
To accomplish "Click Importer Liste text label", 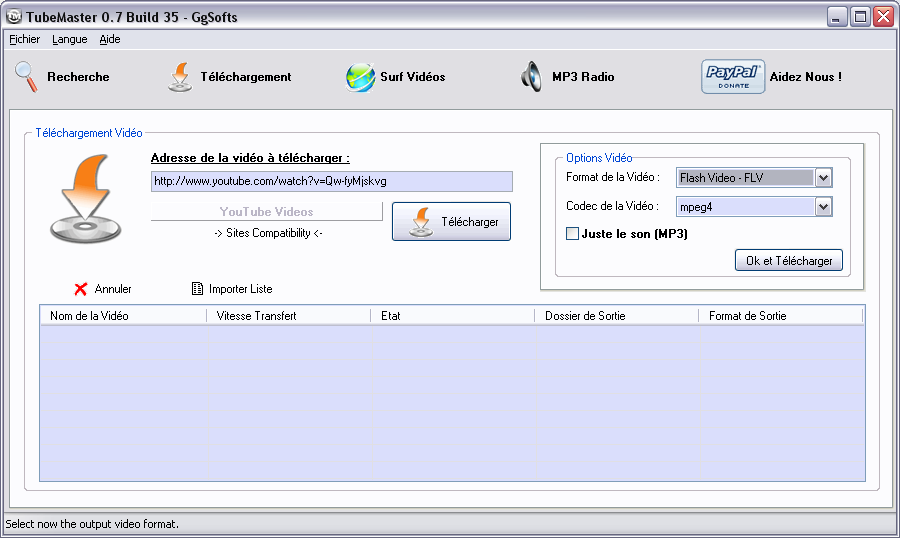I will (240, 289).
